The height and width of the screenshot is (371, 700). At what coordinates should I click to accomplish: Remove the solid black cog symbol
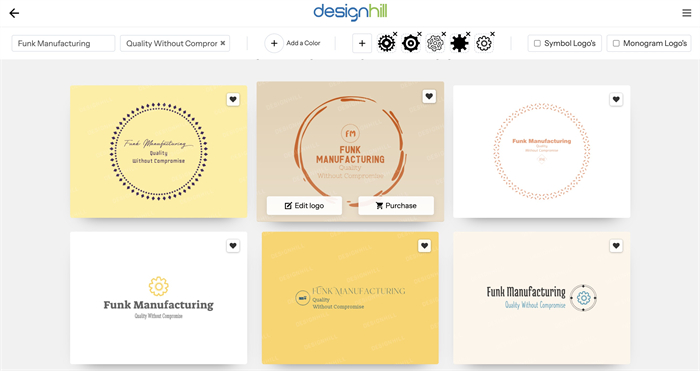(468, 33)
